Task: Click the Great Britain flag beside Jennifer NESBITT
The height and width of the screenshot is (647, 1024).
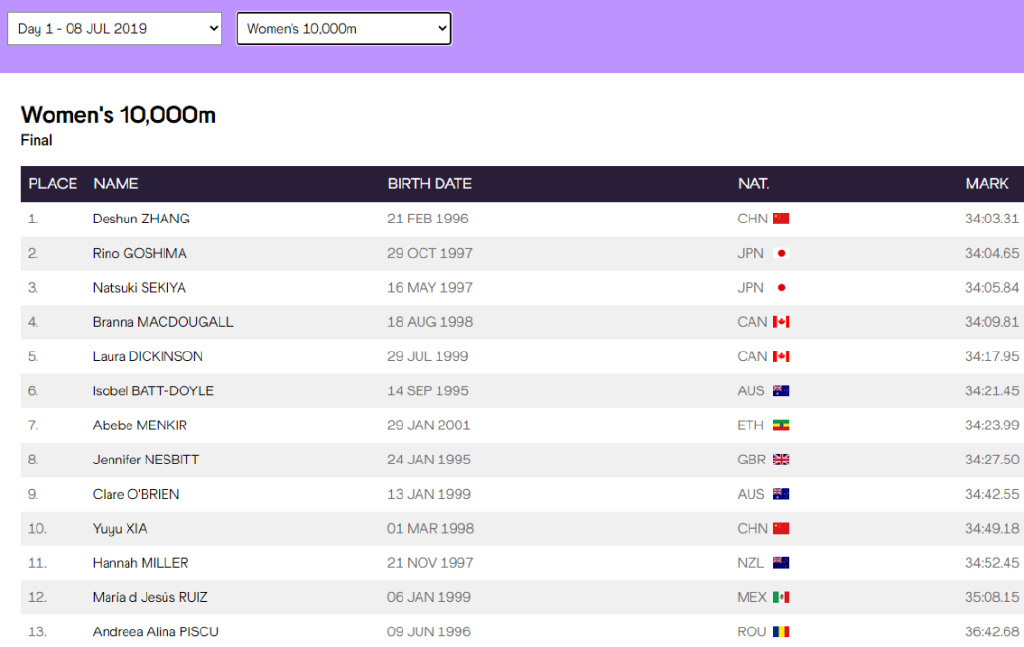Action: pos(781,460)
